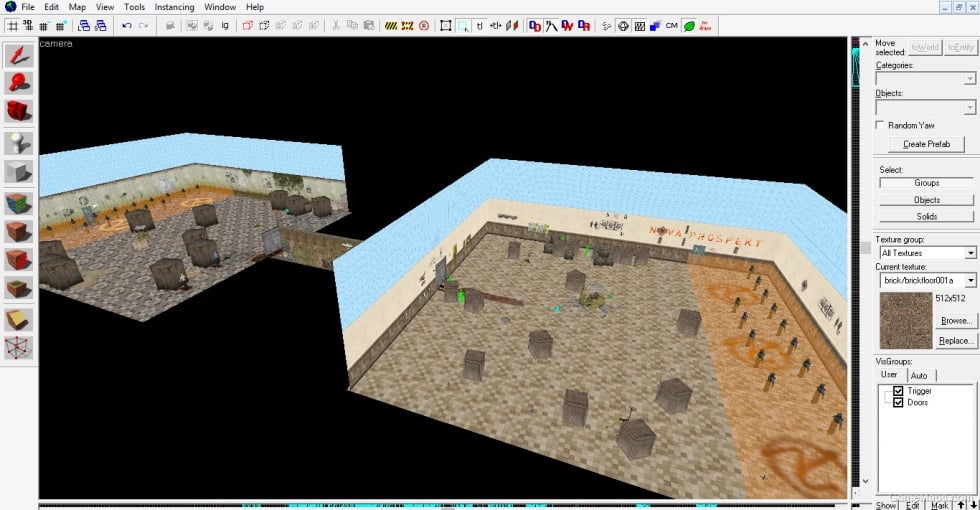Click the Replace texture button
The image size is (980, 510).
tap(955, 341)
